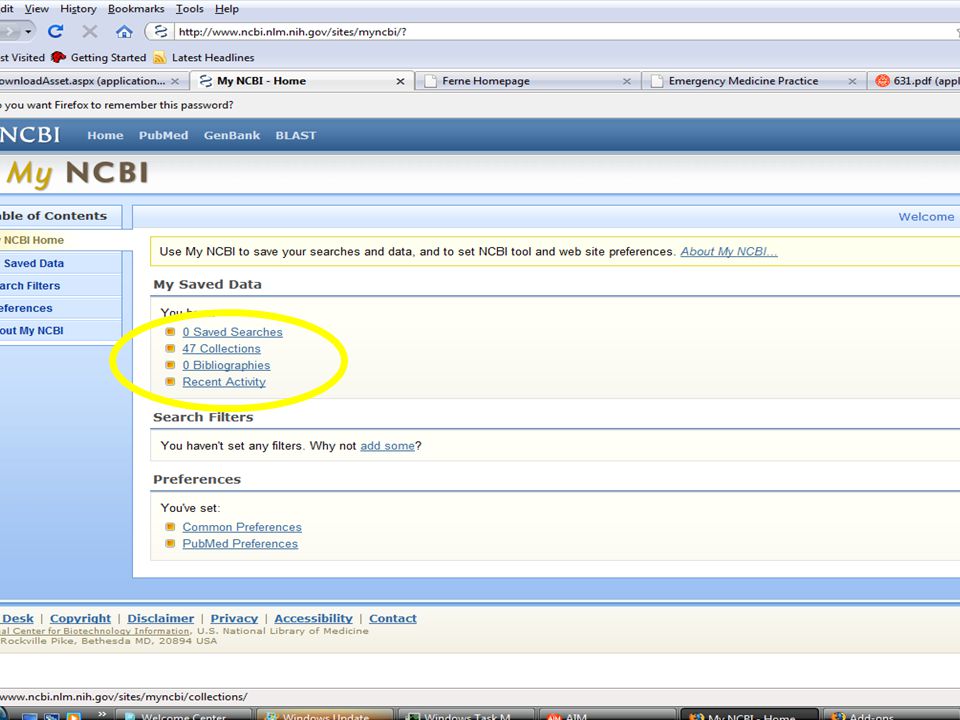Click the URL address bar field
The image size is (960, 720).
[x=563, y=31]
